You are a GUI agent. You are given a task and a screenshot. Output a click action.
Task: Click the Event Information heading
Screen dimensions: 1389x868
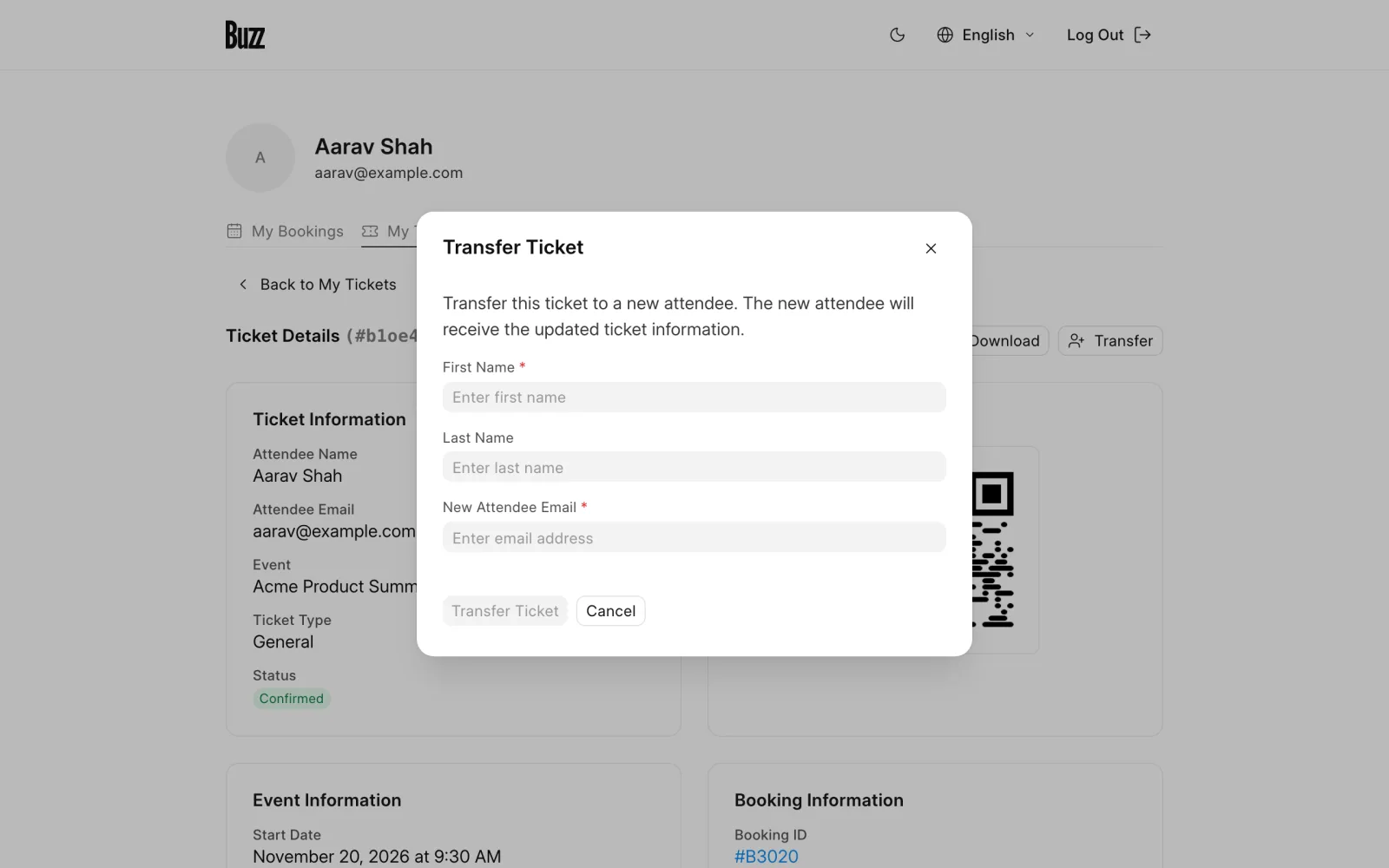(326, 800)
